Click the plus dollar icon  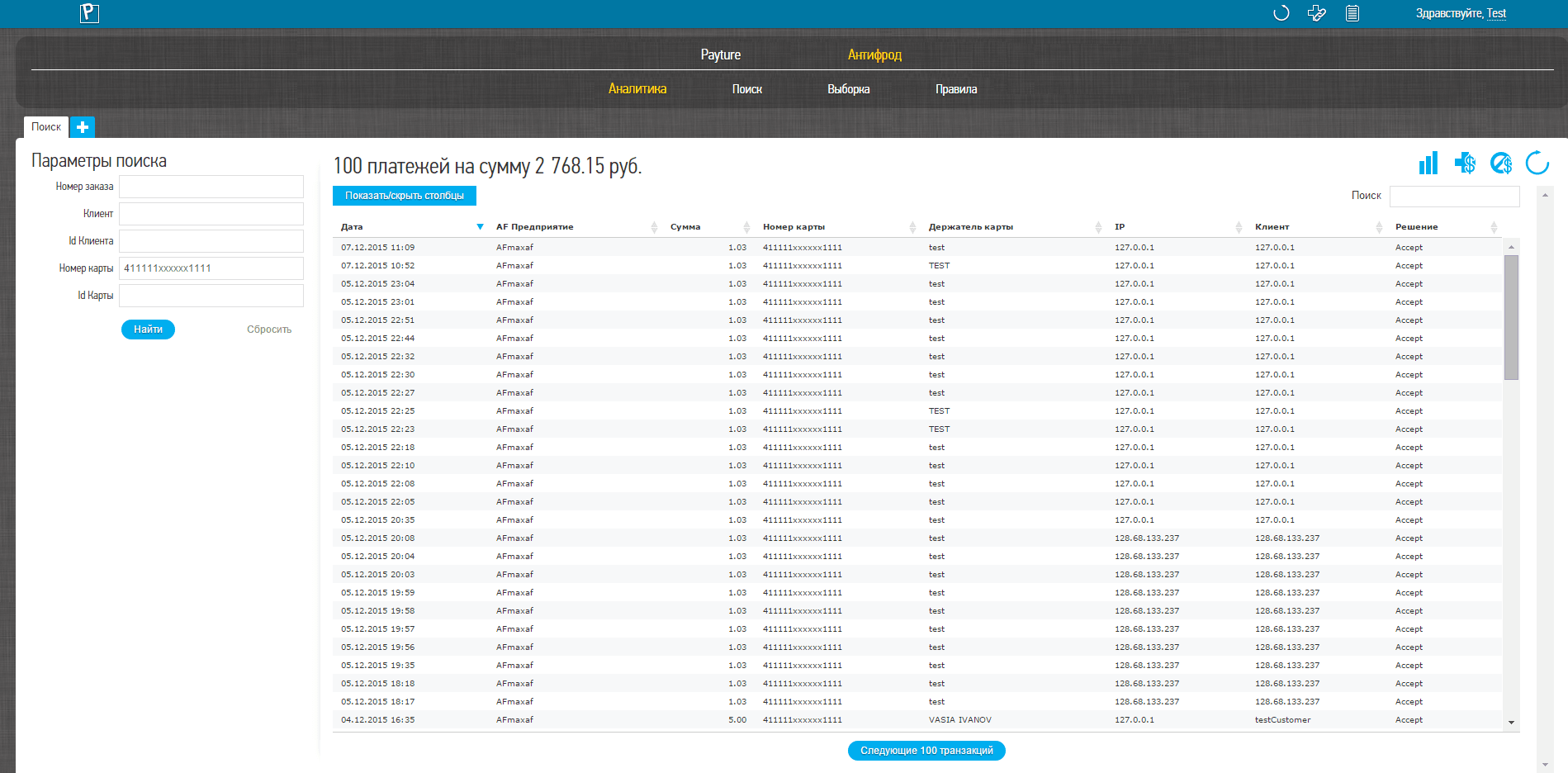point(1465,164)
